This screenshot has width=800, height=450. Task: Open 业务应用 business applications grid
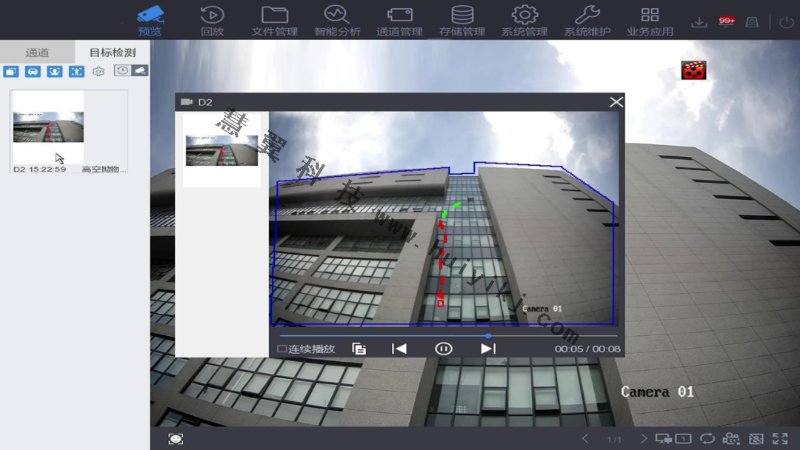(x=650, y=20)
